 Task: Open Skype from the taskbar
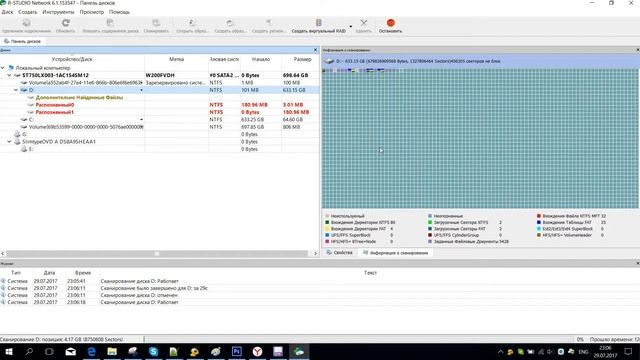point(153,351)
